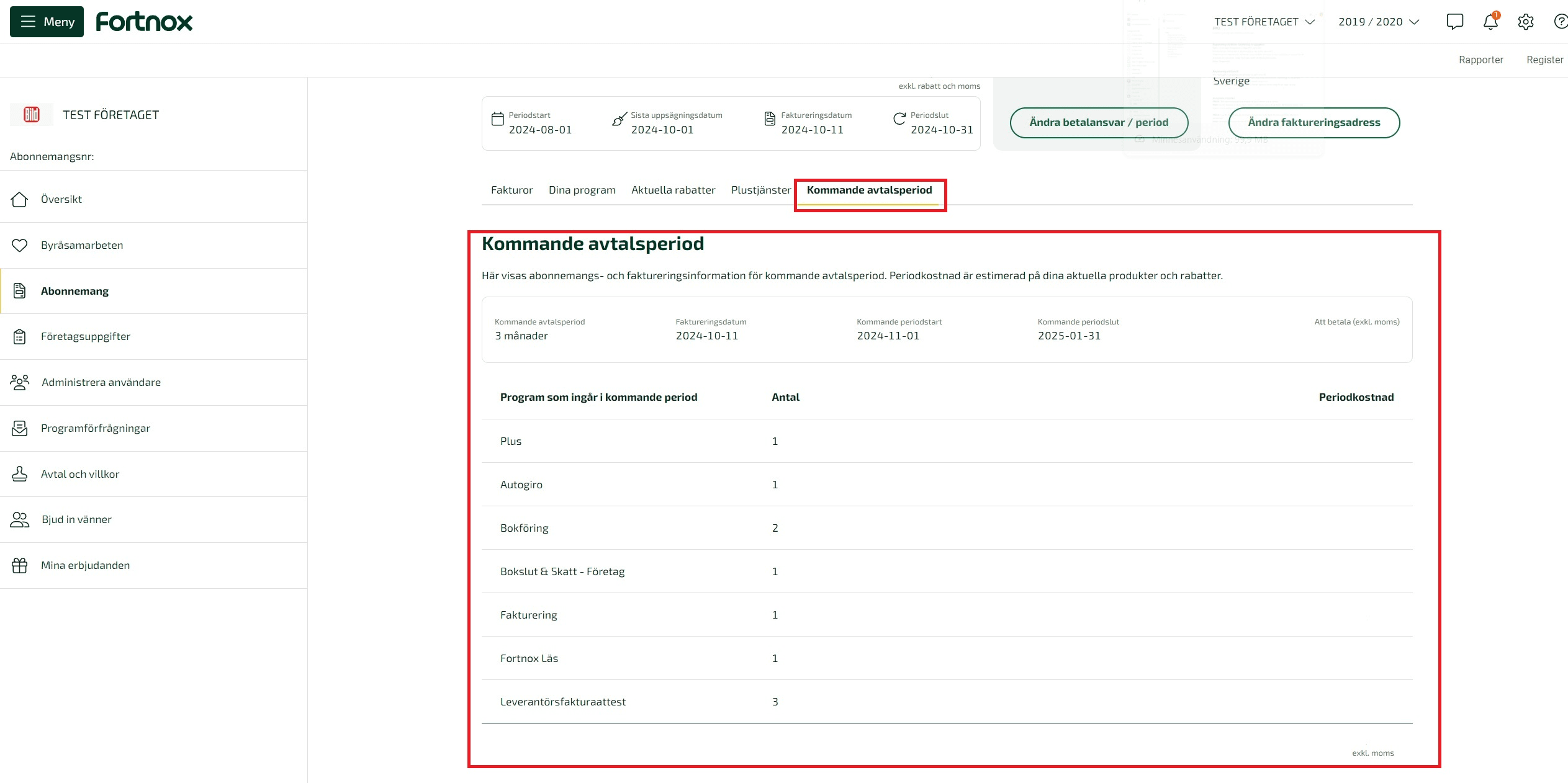1568x783 pixels.
Task: Click the Företagsuppgifter clipboard icon
Action: coord(19,336)
